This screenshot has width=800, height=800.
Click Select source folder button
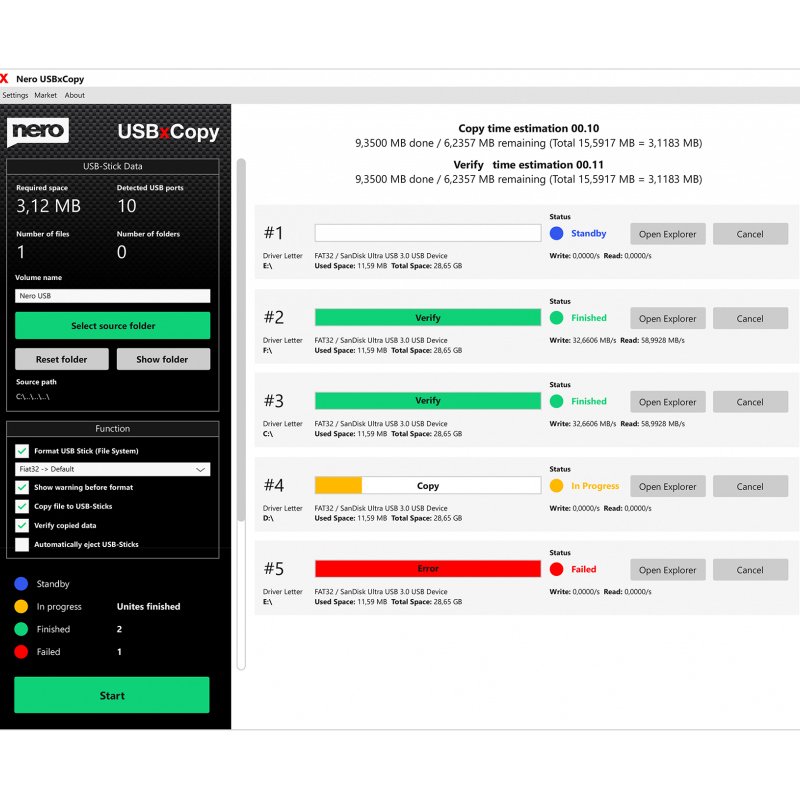(113, 326)
